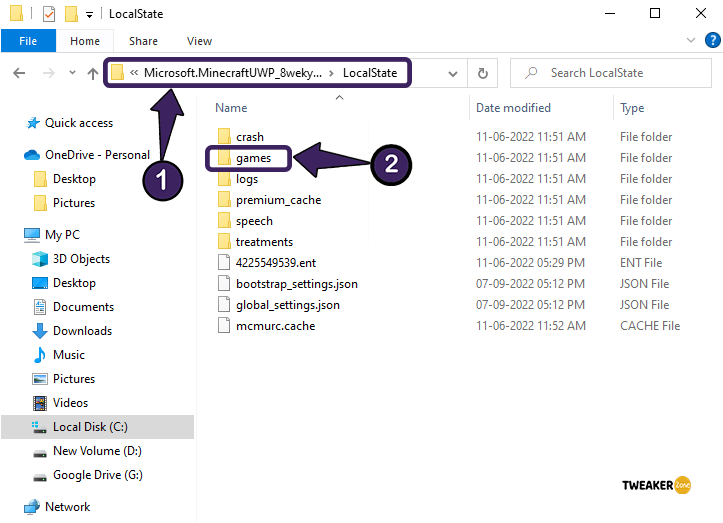The image size is (723, 523).
Task: Sort by the Date modified column header
Action: click(x=513, y=108)
